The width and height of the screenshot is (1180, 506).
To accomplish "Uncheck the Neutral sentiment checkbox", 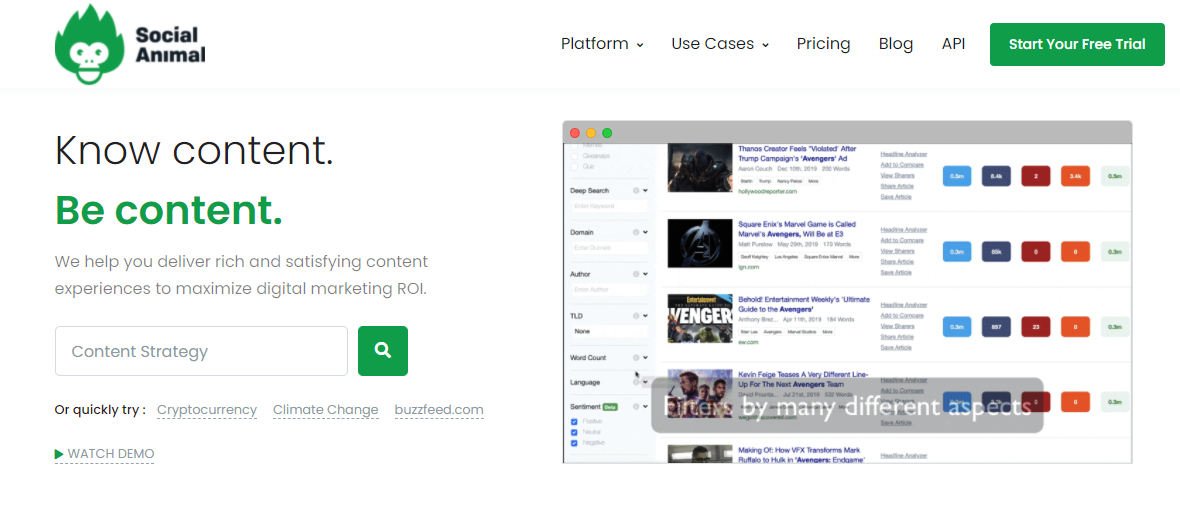I will click(x=573, y=432).
